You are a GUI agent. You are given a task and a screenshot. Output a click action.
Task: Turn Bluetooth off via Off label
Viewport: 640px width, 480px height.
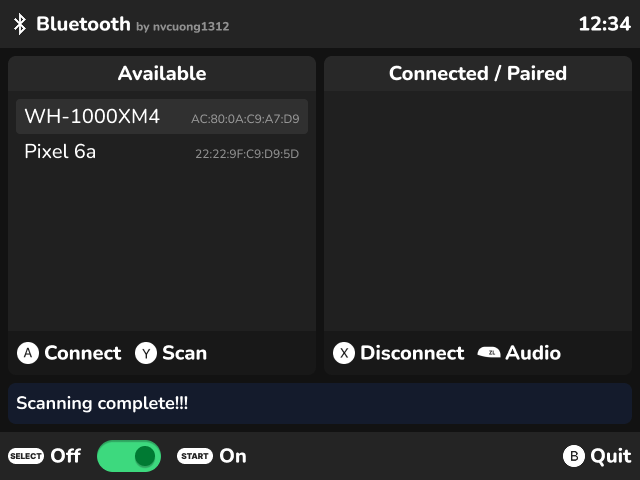(65, 456)
